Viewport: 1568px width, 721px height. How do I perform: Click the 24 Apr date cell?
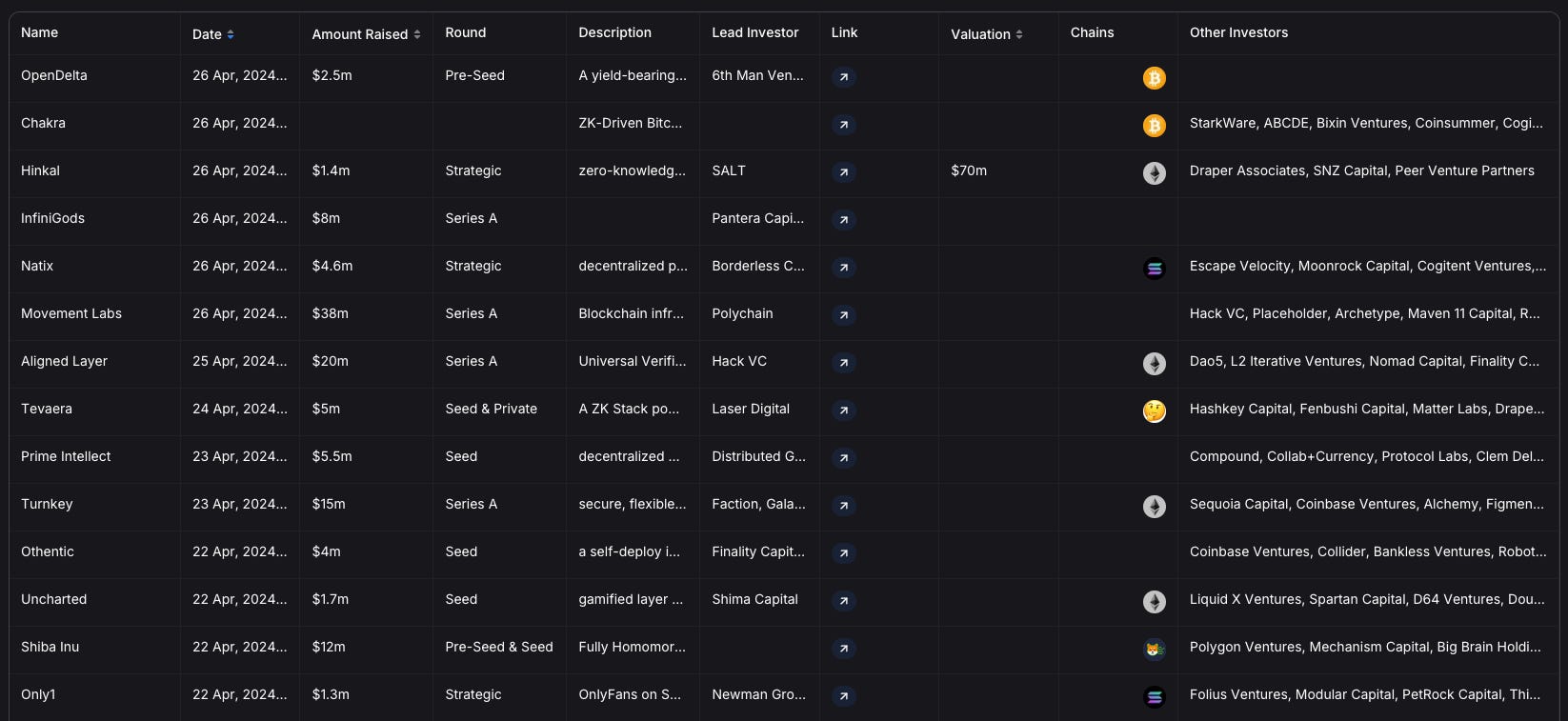[240, 409]
